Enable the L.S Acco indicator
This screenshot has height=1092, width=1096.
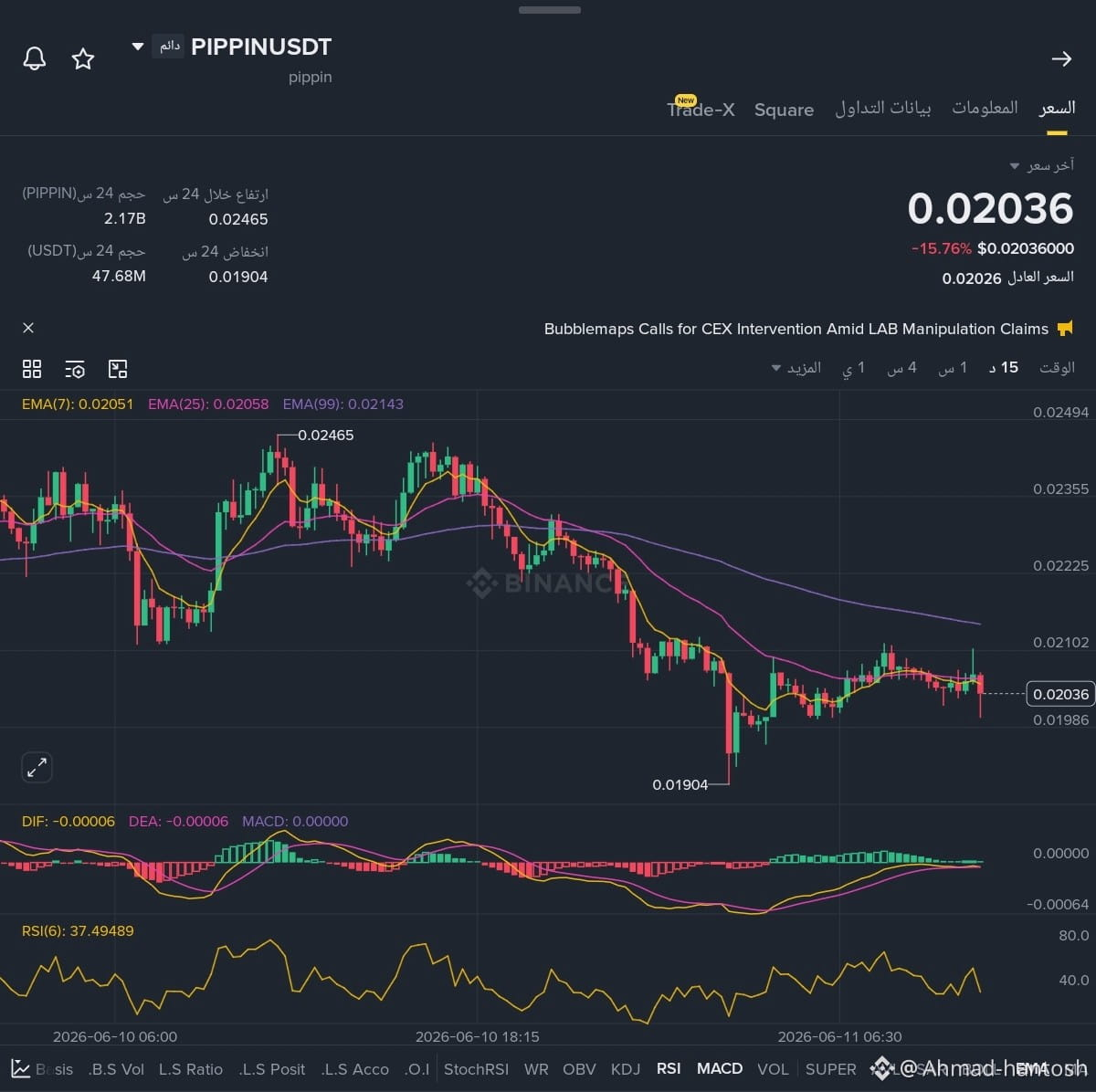pos(355,1069)
